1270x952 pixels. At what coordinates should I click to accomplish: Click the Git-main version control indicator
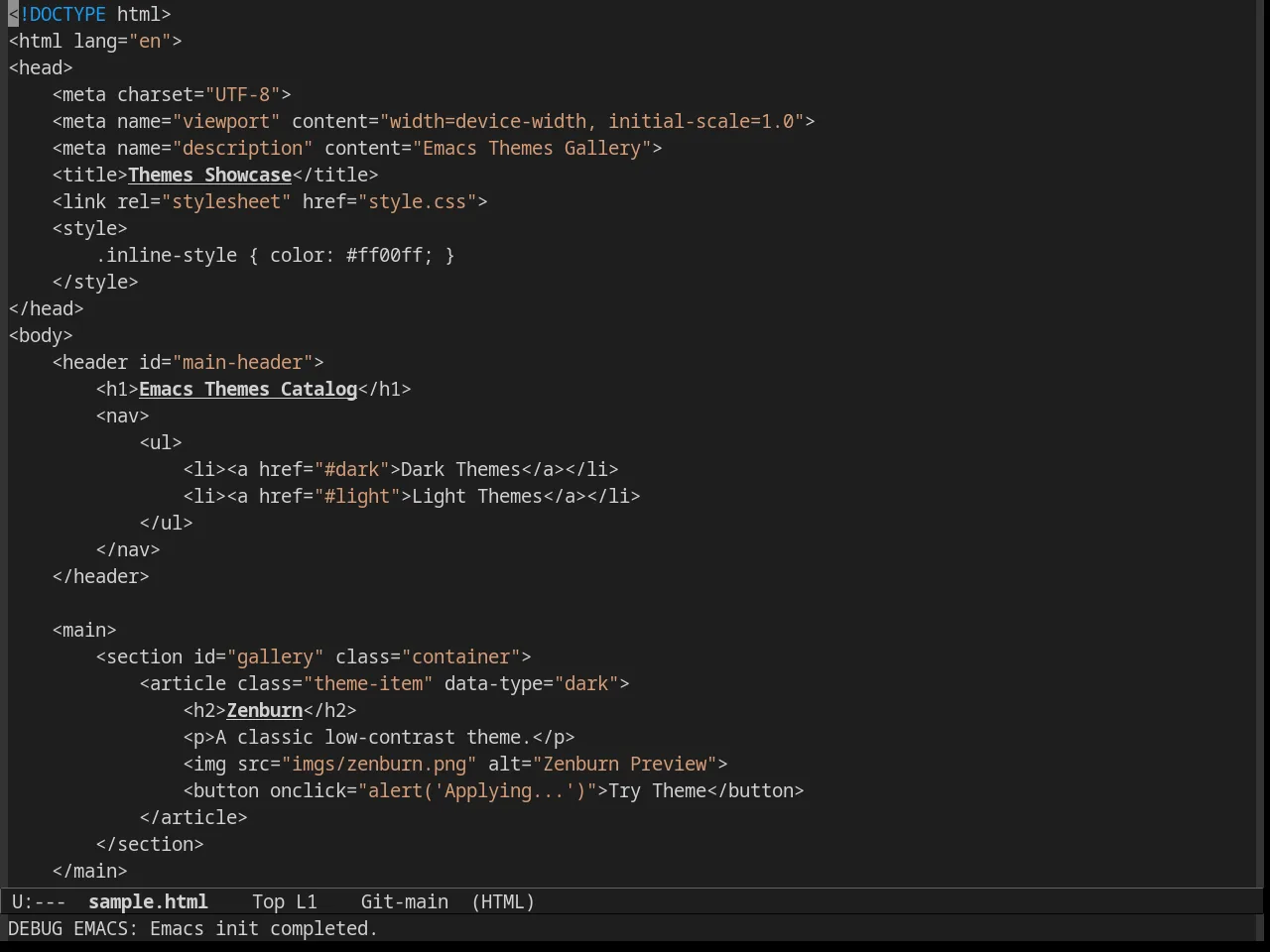pyautogui.click(x=404, y=901)
